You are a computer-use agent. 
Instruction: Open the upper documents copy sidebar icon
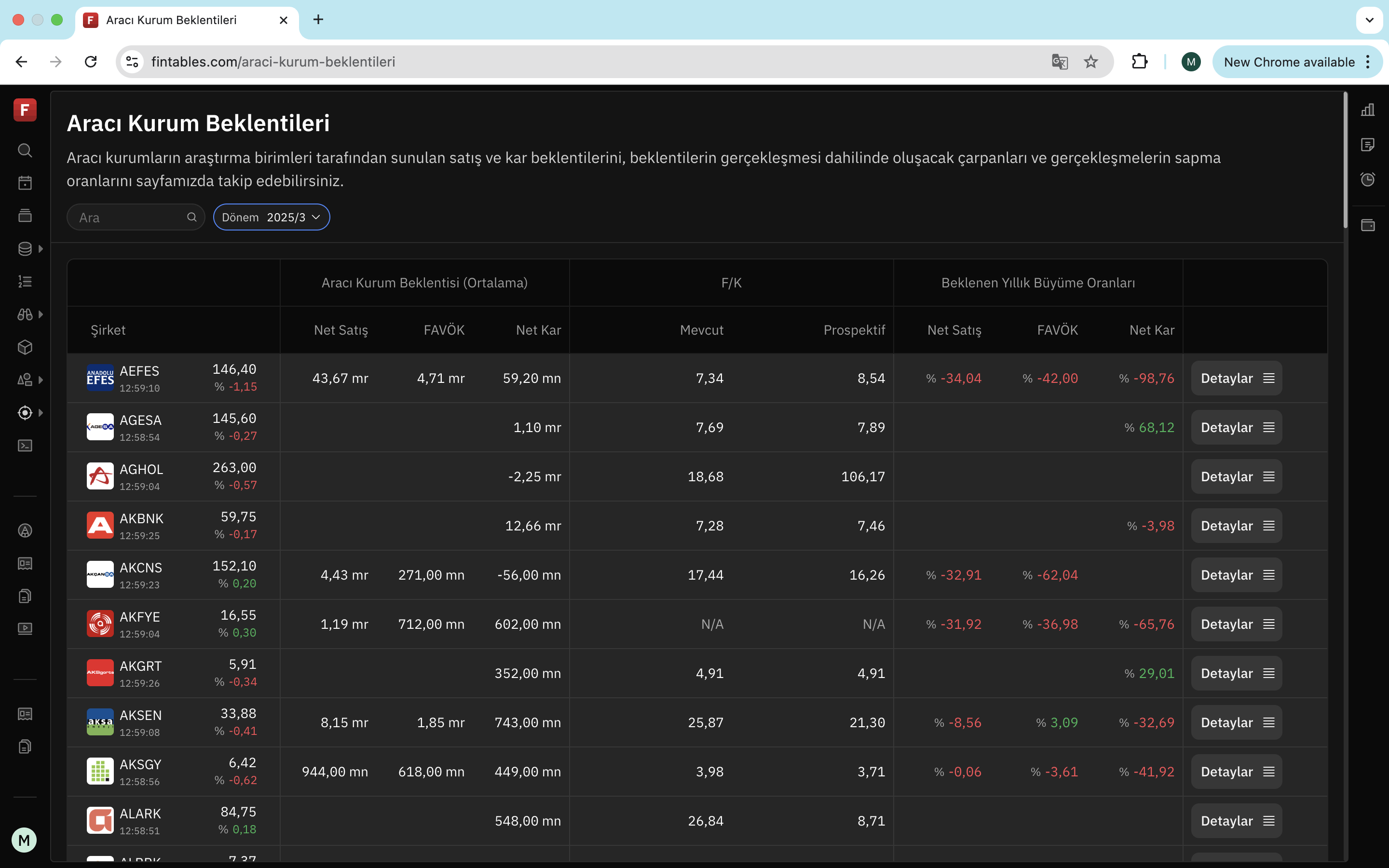(25, 596)
